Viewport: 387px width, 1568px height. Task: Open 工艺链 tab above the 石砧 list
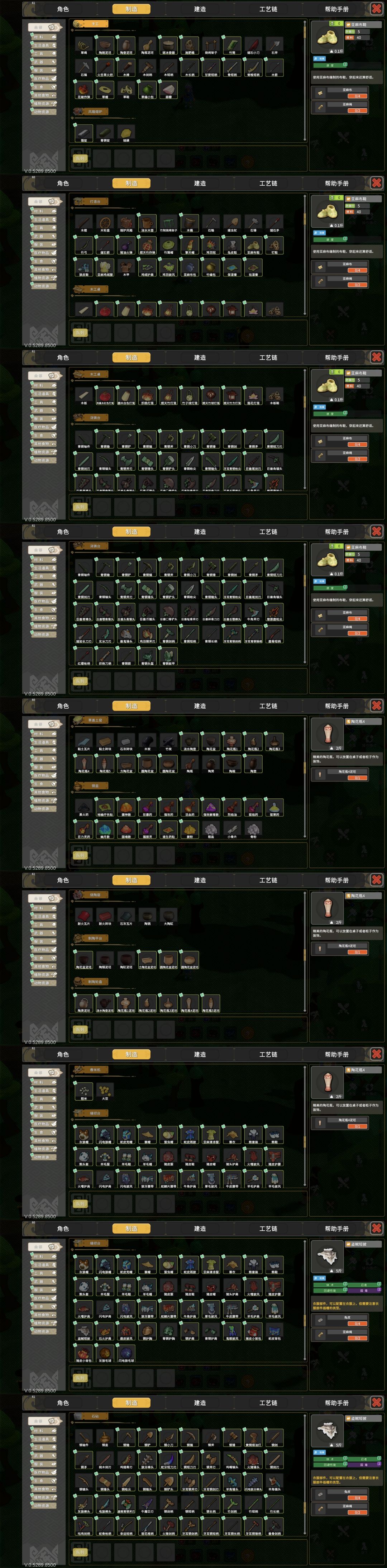[x=268, y=1403]
